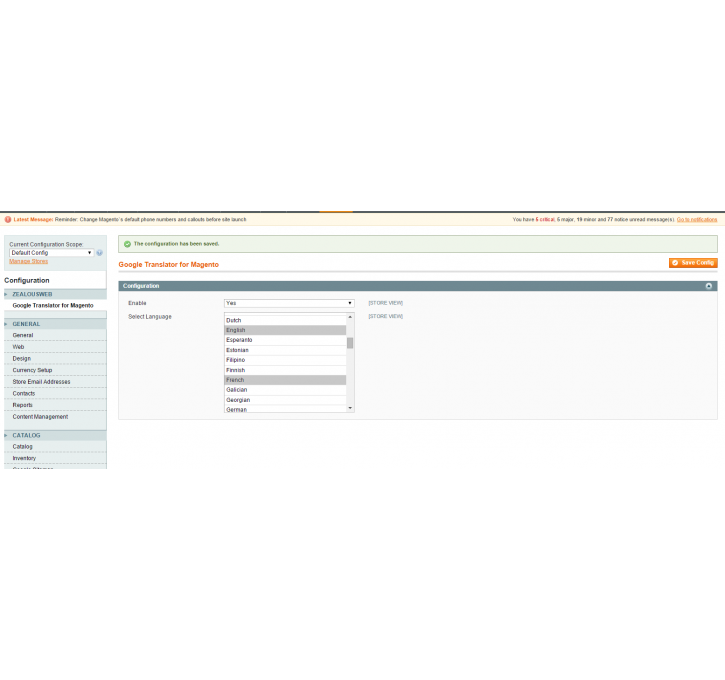The image size is (725, 680).
Task: Click the green success checkmark icon
Action: pyautogui.click(x=127, y=244)
